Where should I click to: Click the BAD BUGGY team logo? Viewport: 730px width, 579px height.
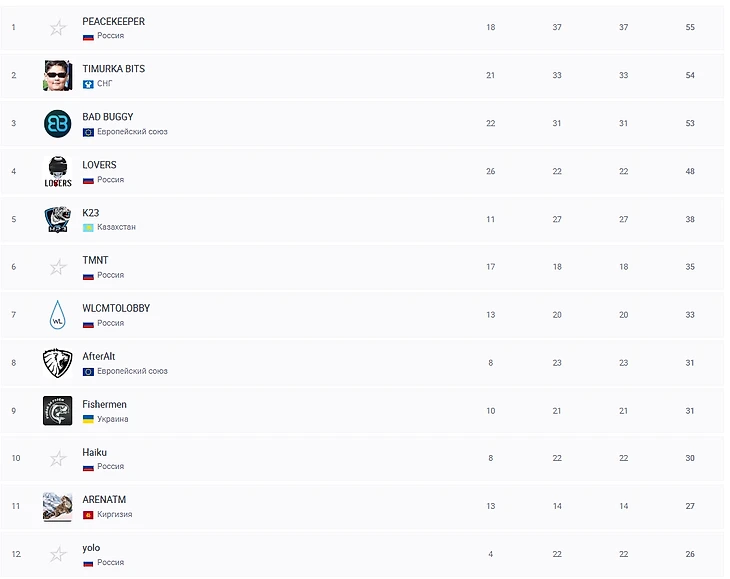58,124
